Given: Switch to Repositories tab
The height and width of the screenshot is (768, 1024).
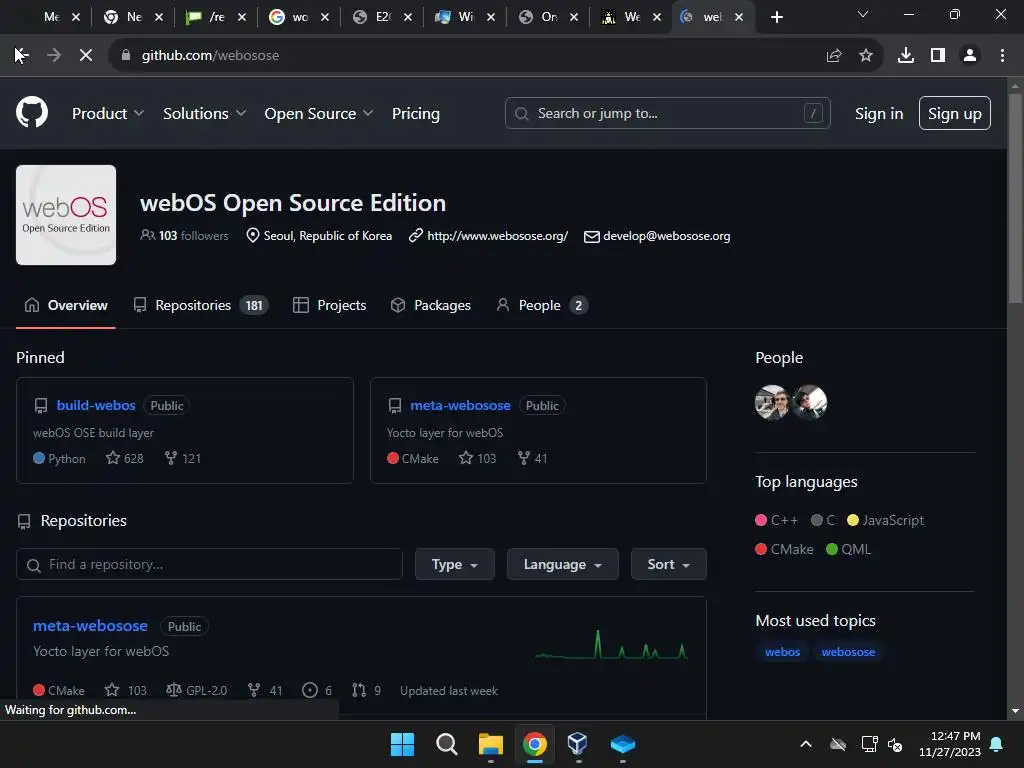Looking at the screenshot, I should (x=200, y=305).
